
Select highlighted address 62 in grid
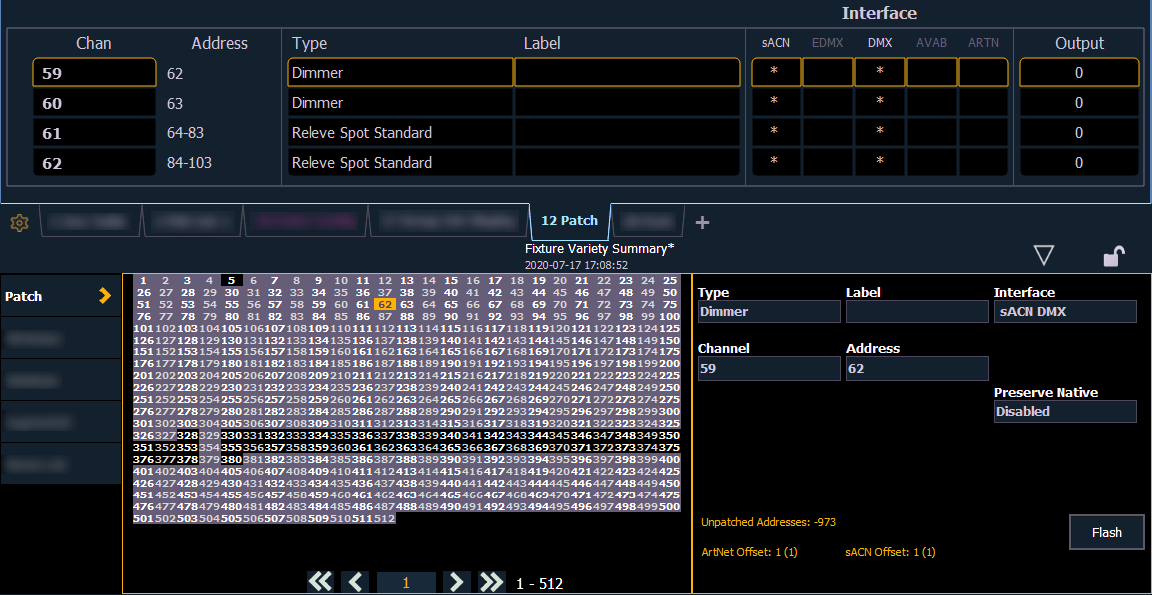coord(386,304)
